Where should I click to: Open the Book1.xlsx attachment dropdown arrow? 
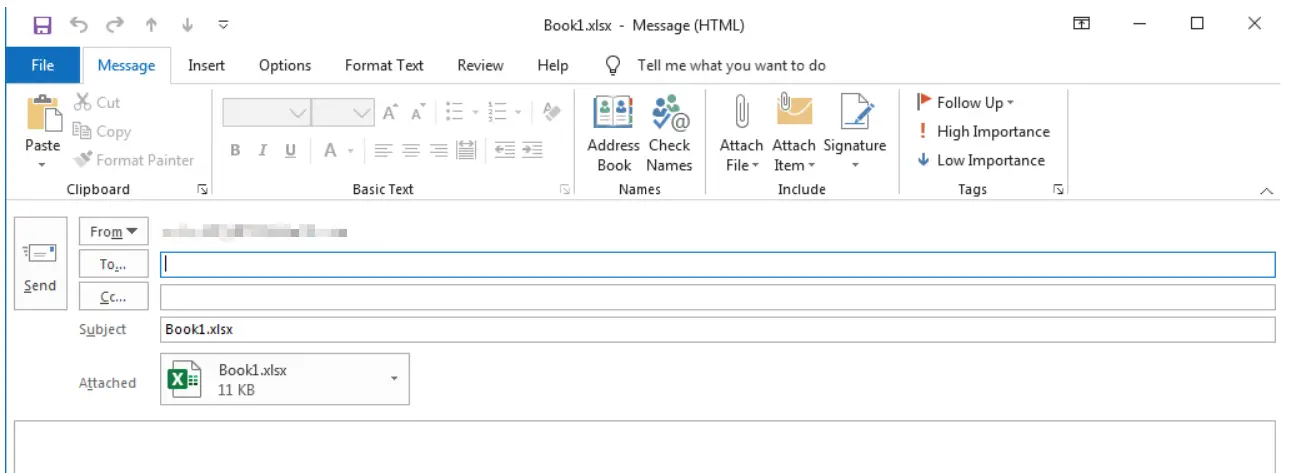click(x=394, y=379)
